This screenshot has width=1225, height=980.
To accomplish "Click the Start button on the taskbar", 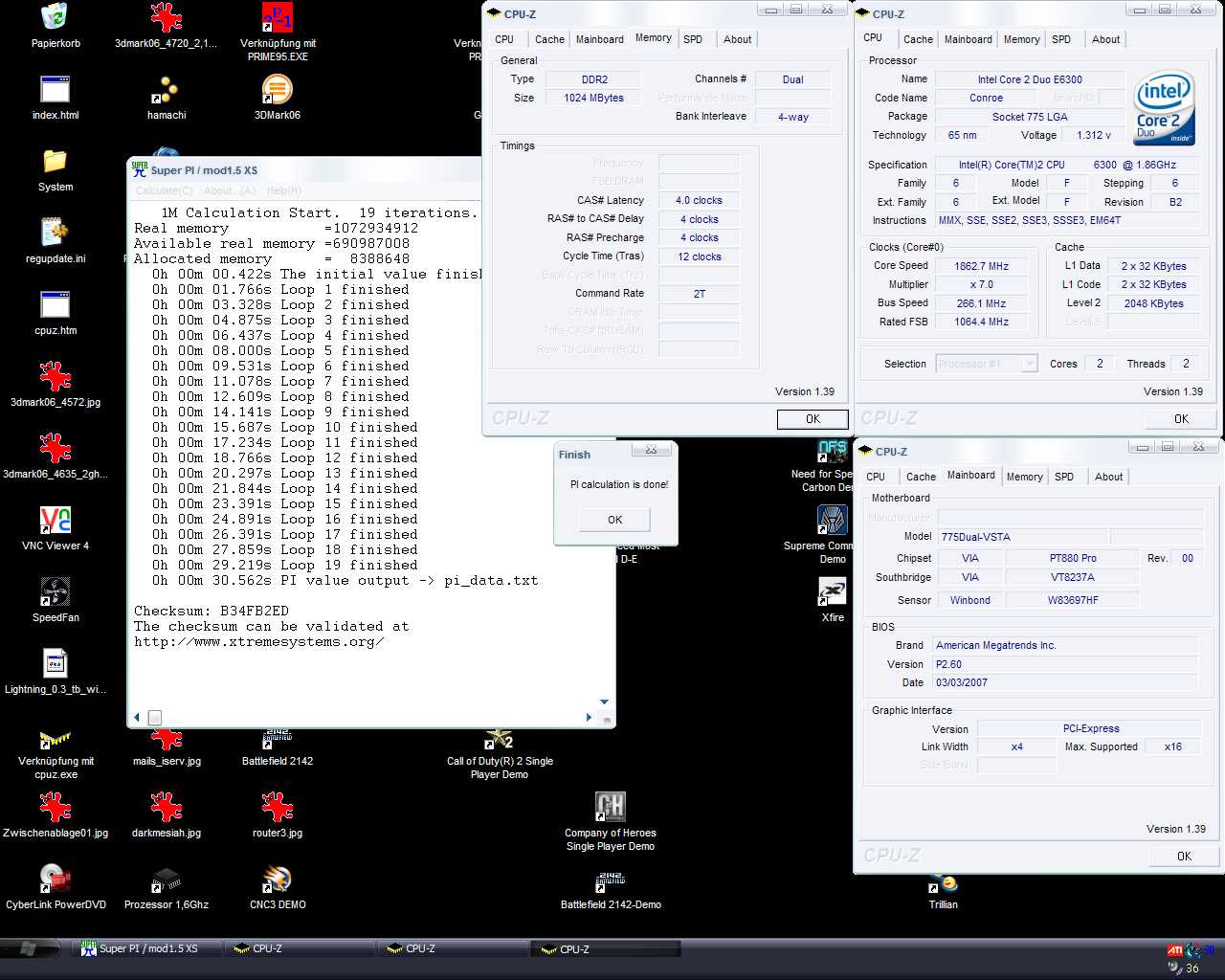I will point(30,948).
